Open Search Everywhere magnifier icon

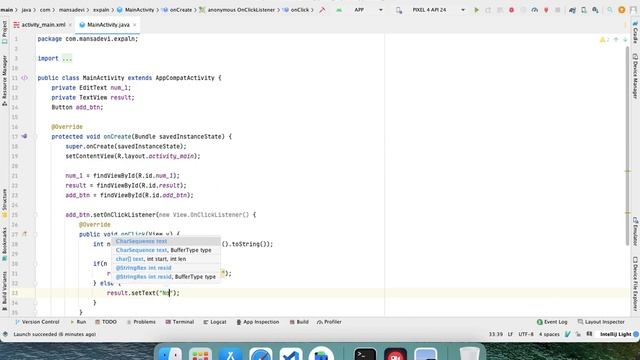[610, 10]
